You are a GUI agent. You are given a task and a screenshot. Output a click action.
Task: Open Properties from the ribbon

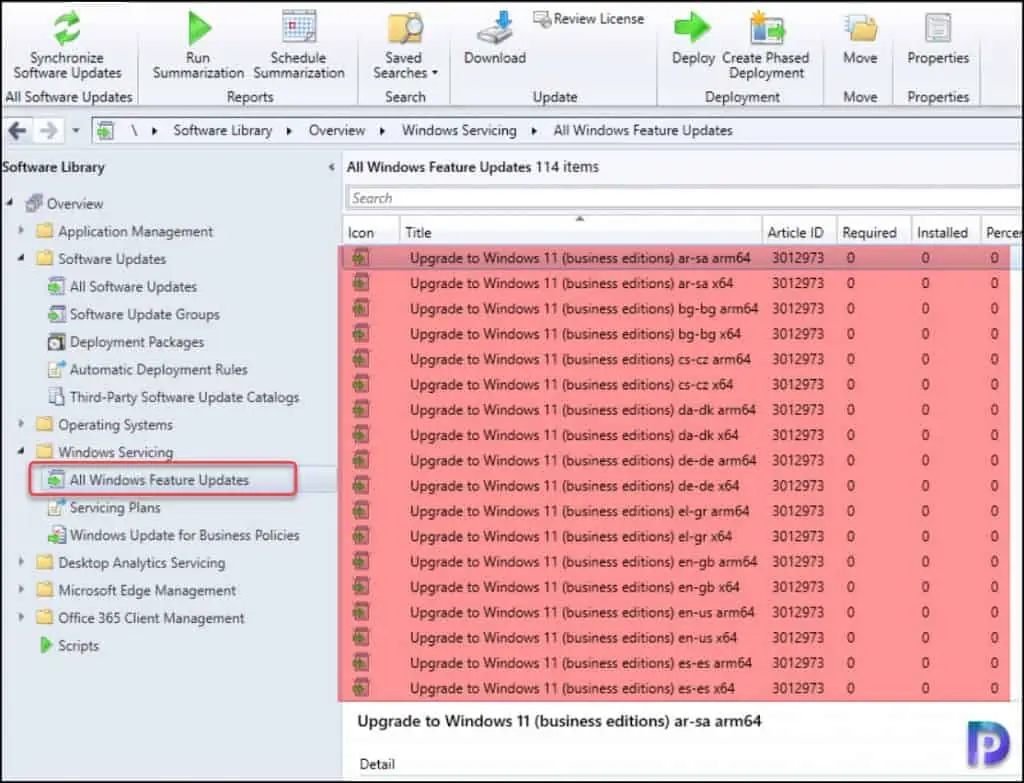click(938, 38)
